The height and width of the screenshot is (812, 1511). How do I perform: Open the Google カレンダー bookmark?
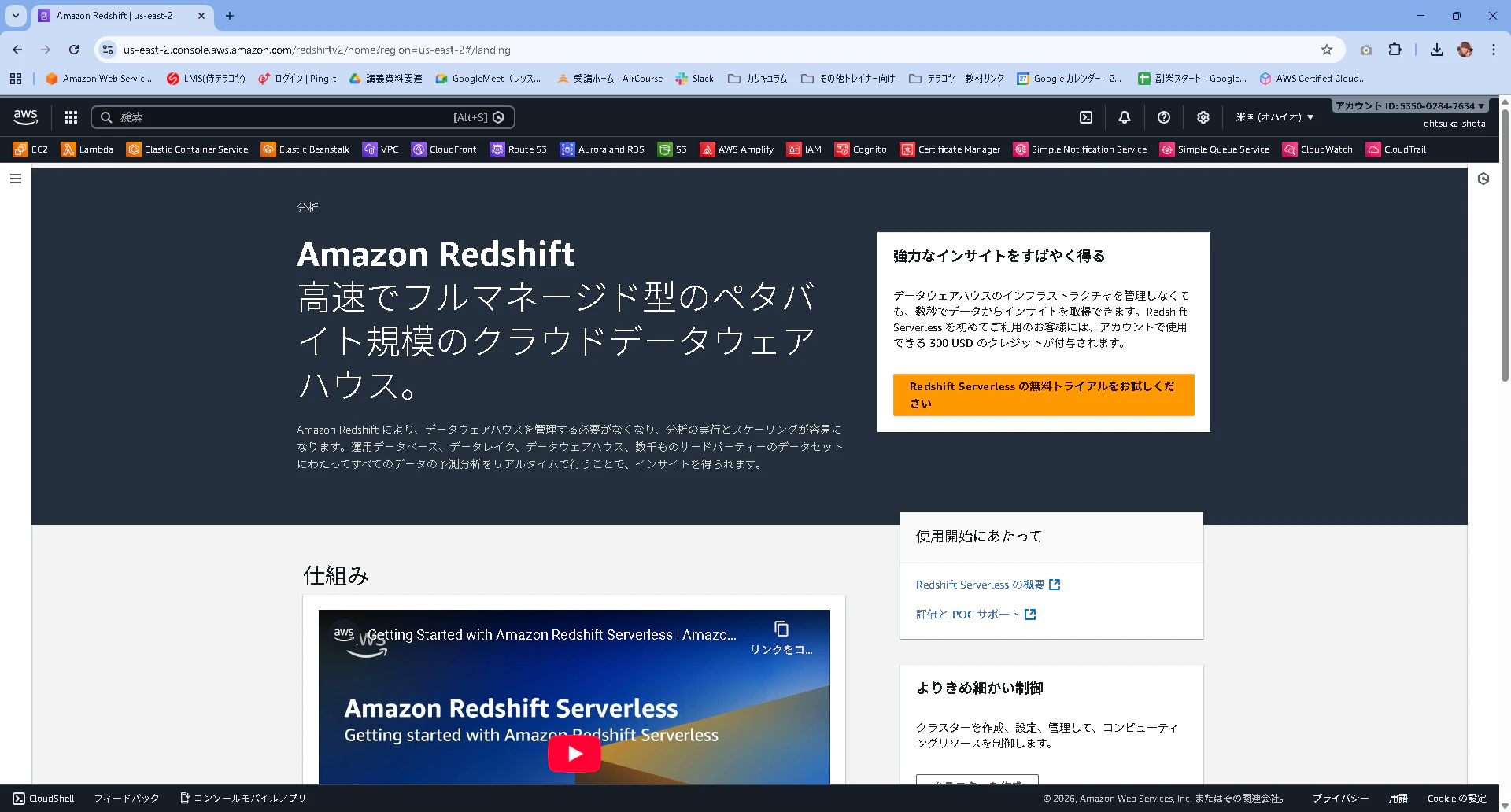click(1070, 79)
